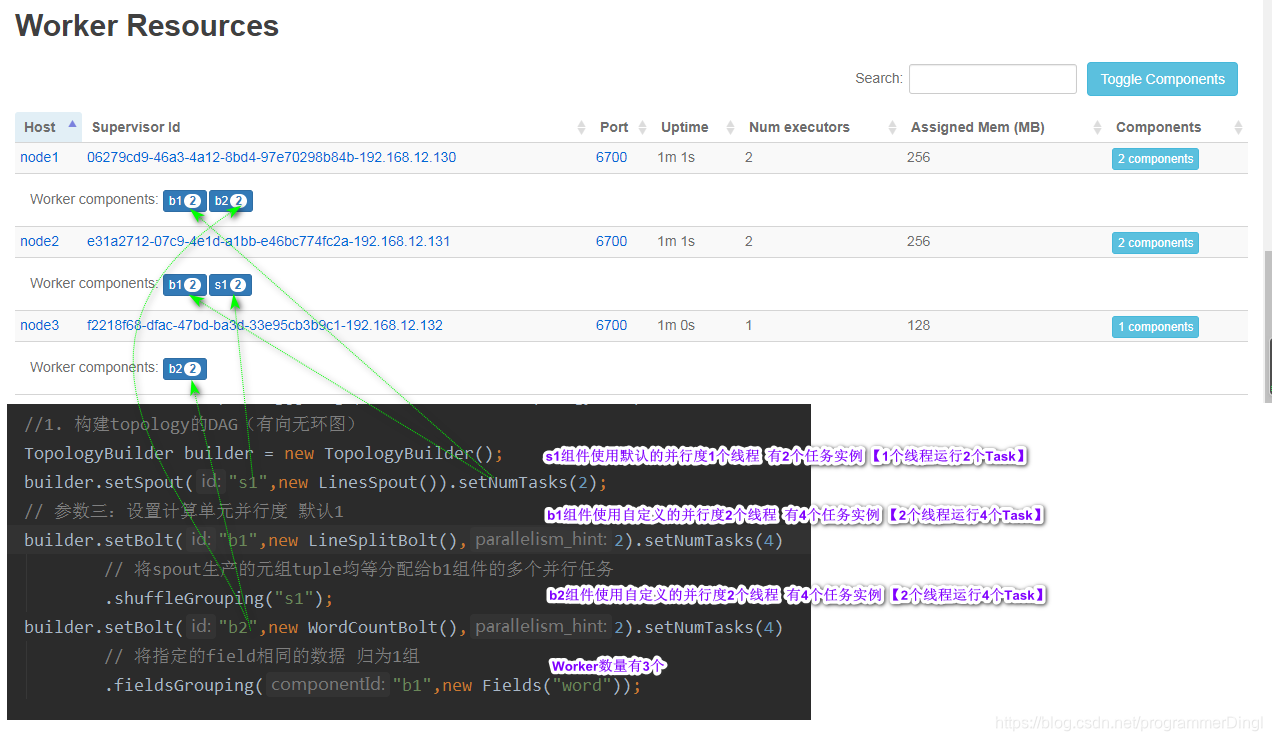Open supervisor 06279cd9 link for node1

pyautogui.click(x=271, y=157)
